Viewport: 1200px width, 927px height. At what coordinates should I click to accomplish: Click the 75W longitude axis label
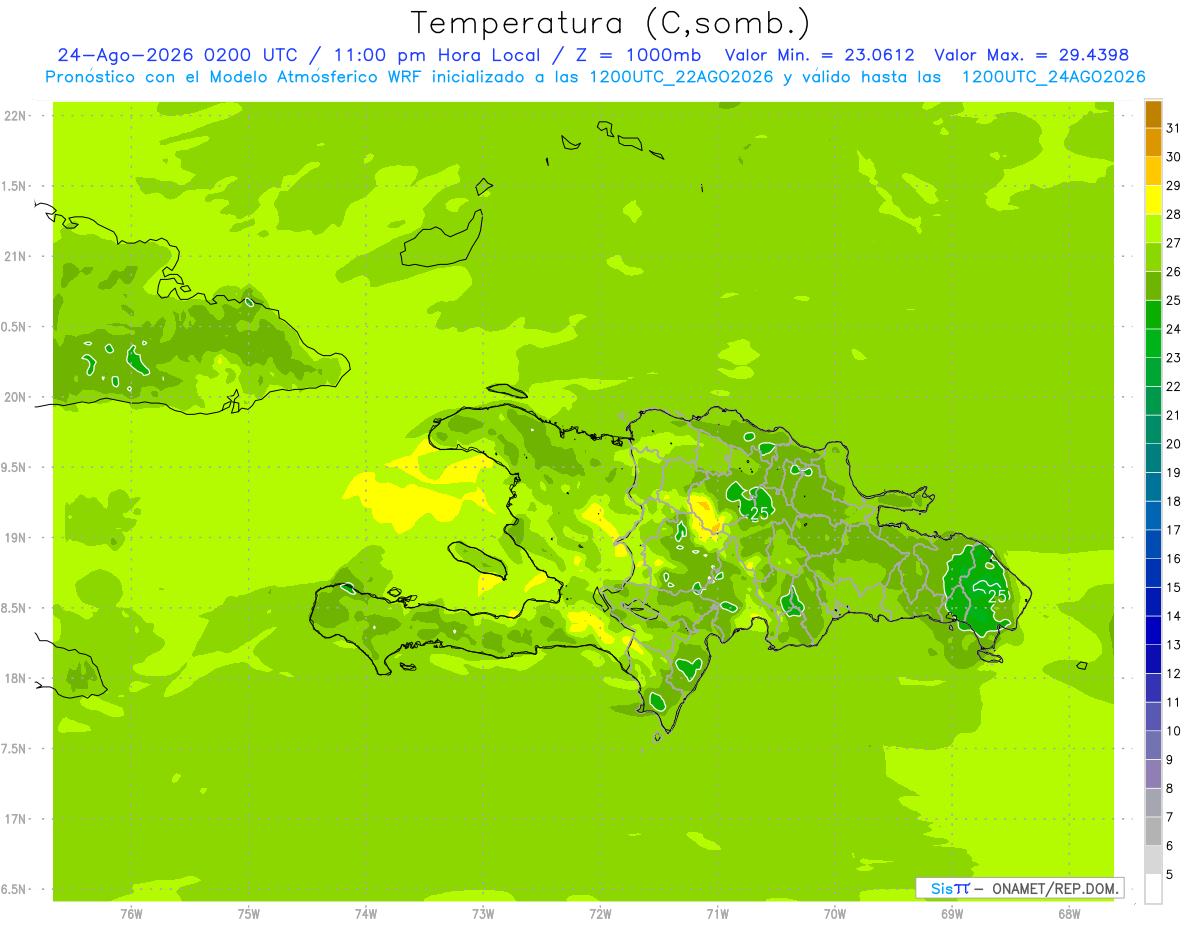249,914
